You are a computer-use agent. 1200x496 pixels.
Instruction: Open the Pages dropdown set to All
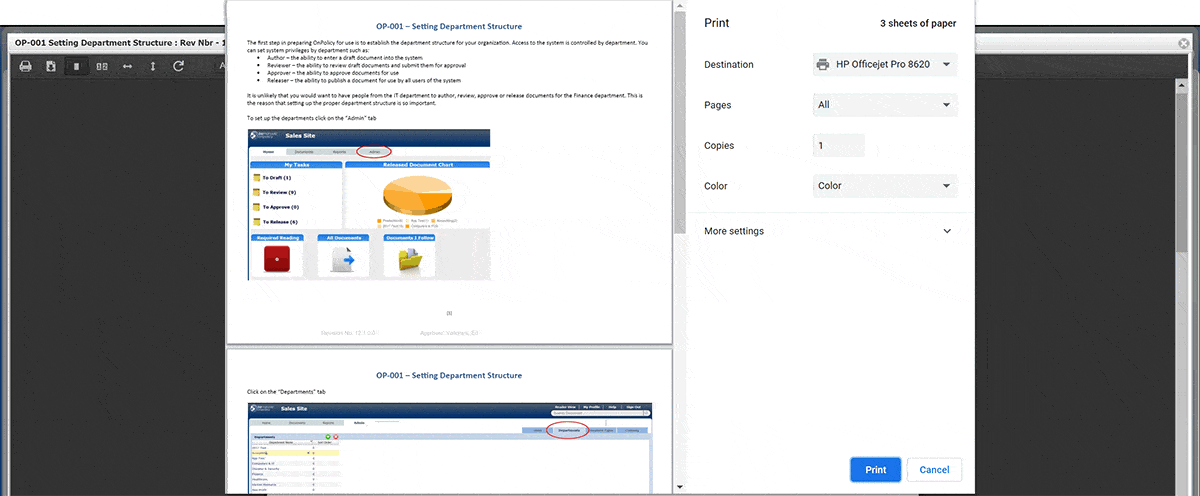[885, 105]
